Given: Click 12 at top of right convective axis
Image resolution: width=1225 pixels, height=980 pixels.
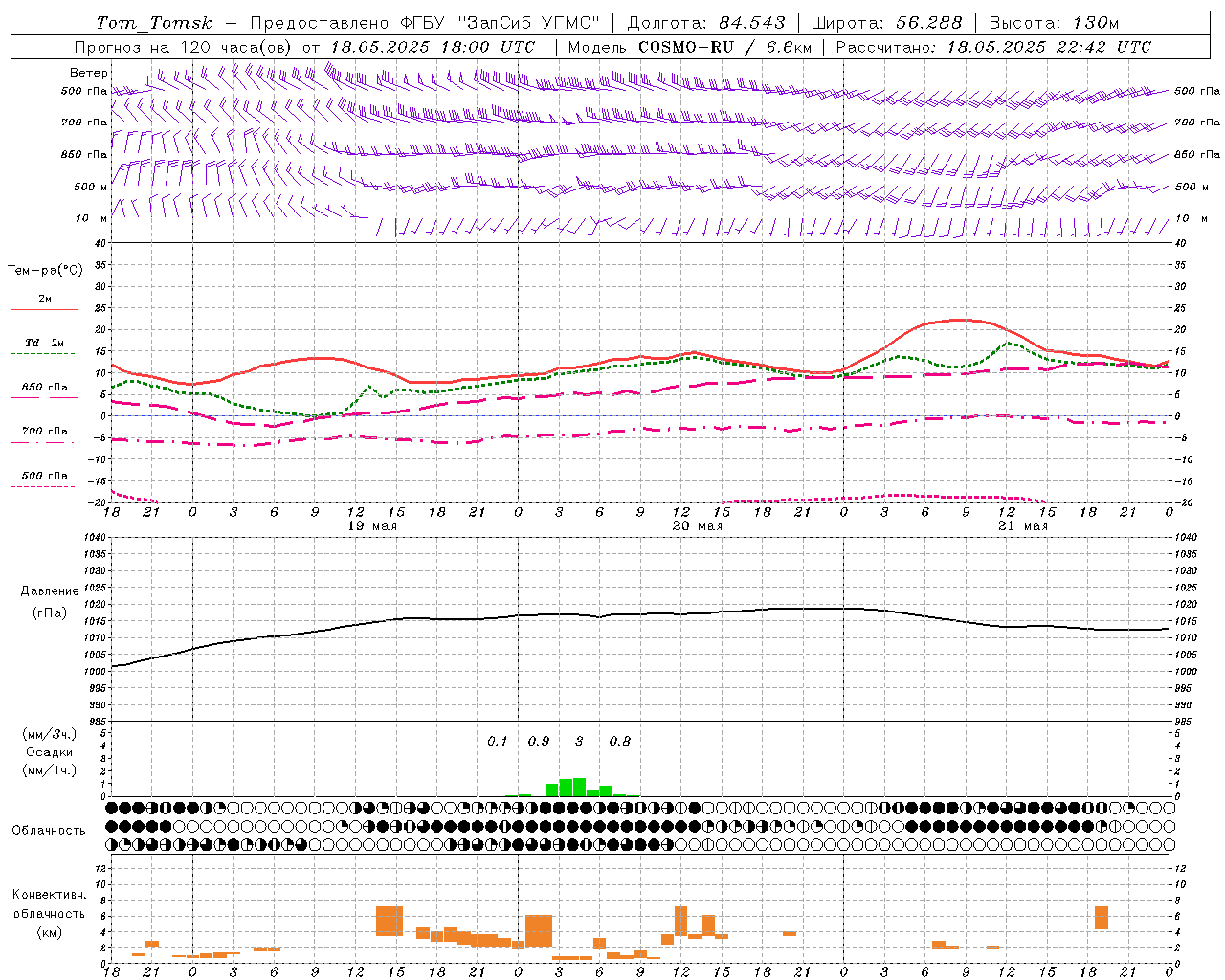Looking at the screenshot, I should [x=1180, y=869].
